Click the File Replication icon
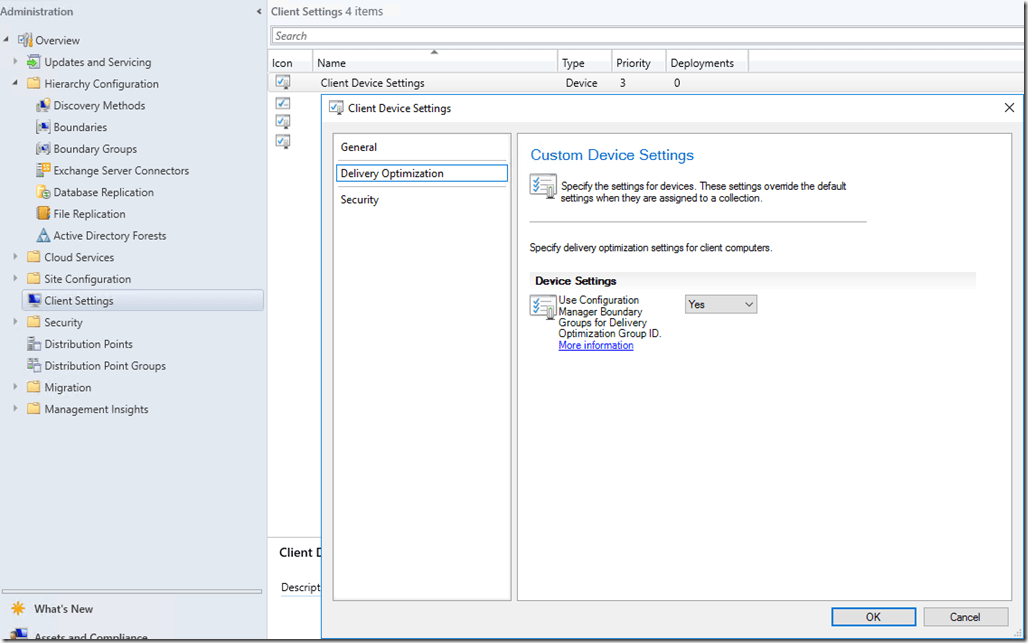Image resolution: width=1028 pixels, height=643 pixels. click(x=43, y=214)
